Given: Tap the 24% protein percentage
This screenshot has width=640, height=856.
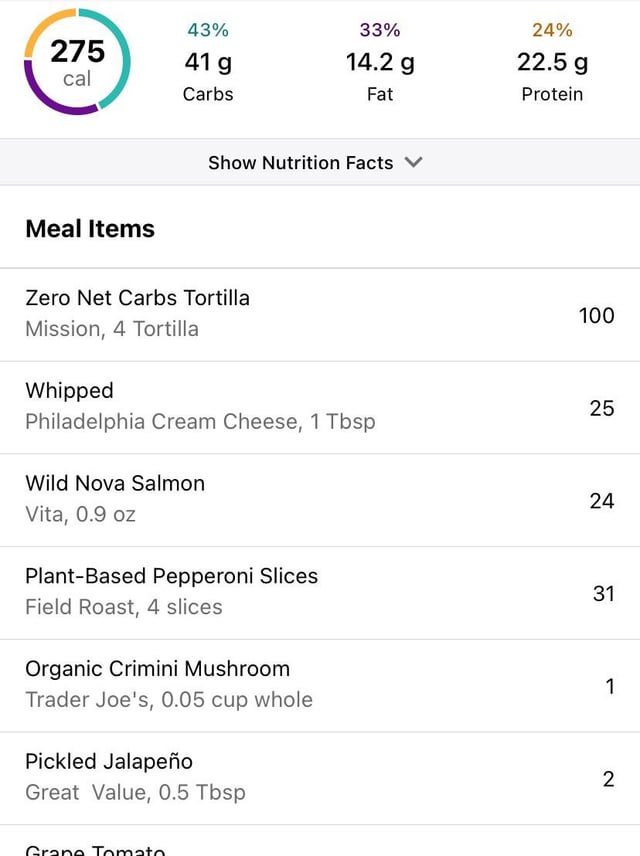Looking at the screenshot, I should (552, 30).
